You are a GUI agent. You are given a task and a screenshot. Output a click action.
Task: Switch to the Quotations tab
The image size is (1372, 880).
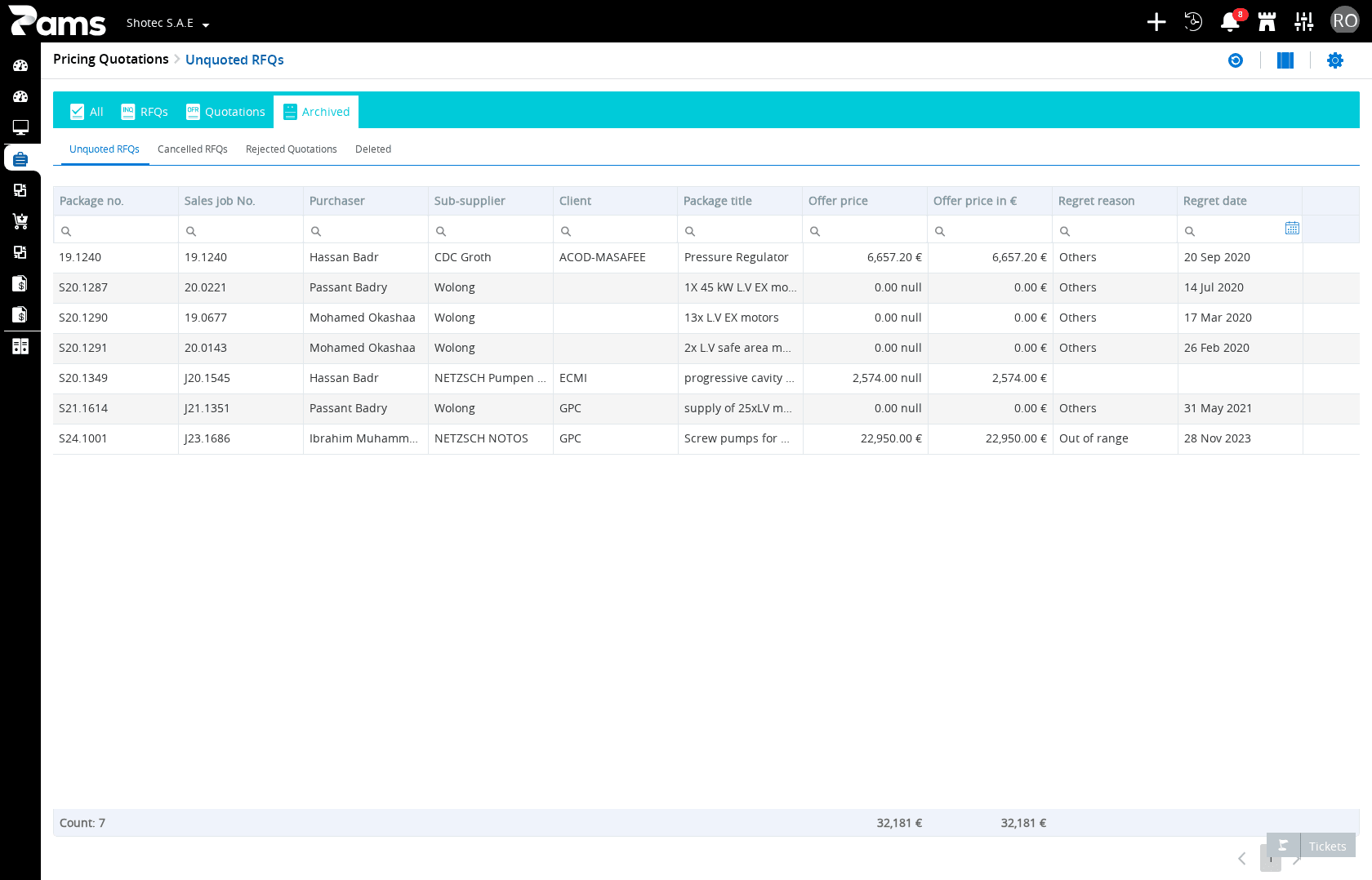[x=225, y=112]
